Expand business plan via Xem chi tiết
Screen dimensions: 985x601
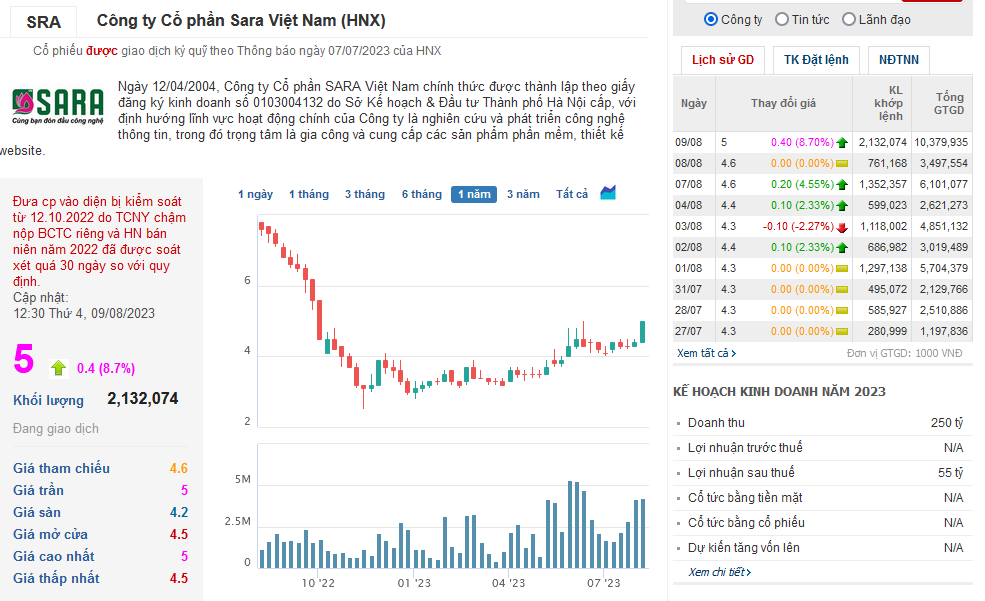coord(719,572)
